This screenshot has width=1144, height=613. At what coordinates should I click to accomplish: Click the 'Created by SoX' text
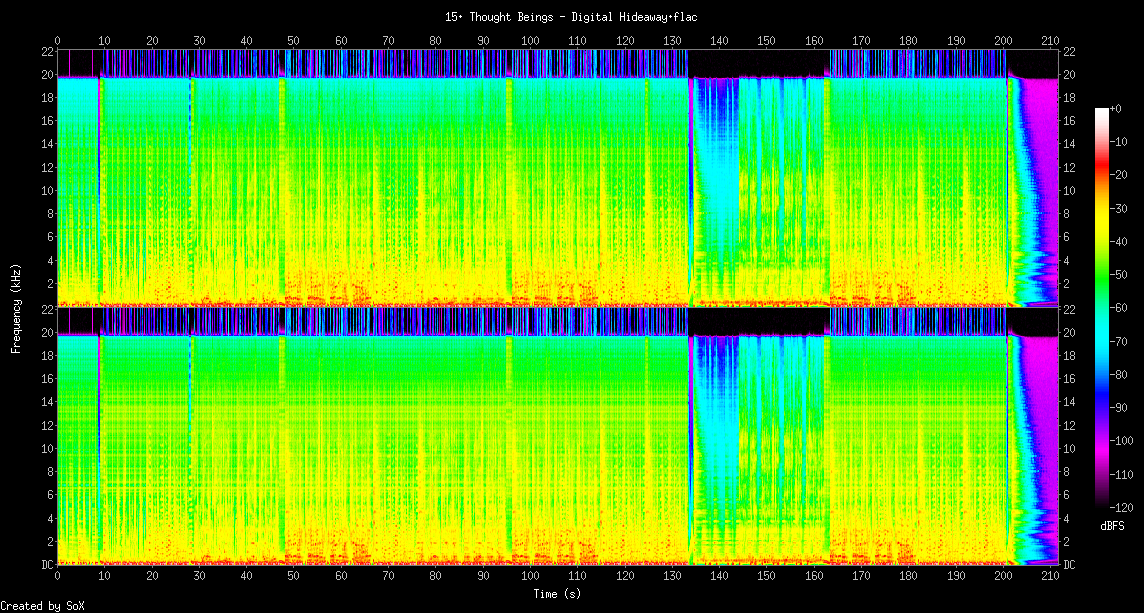pyautogui.click(x=42, y=606)
